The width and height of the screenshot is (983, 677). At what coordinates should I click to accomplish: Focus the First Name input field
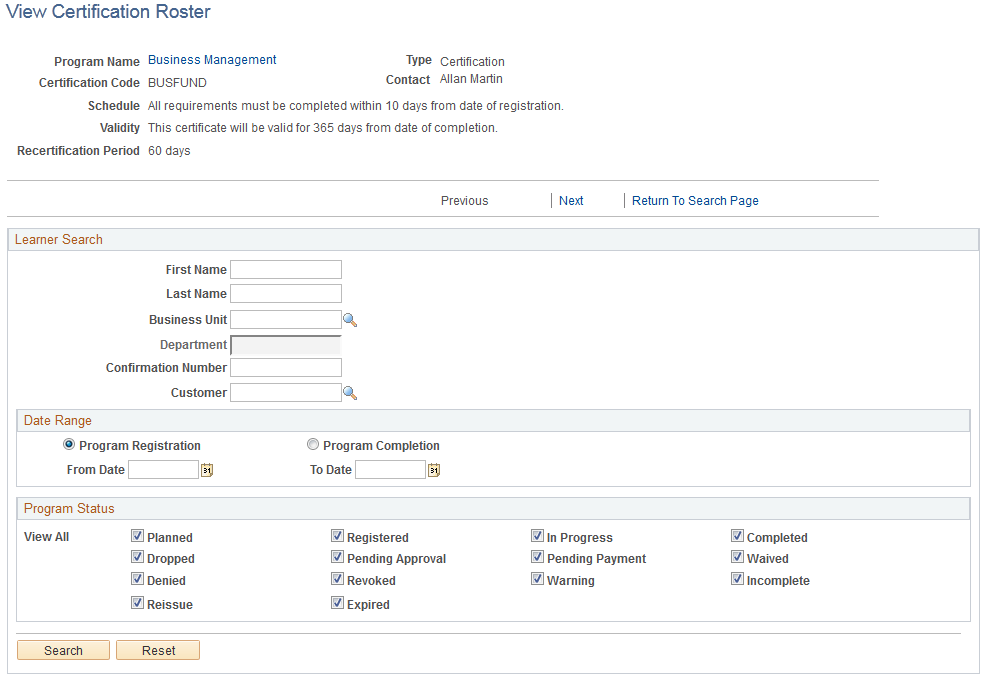coord(286,270)
